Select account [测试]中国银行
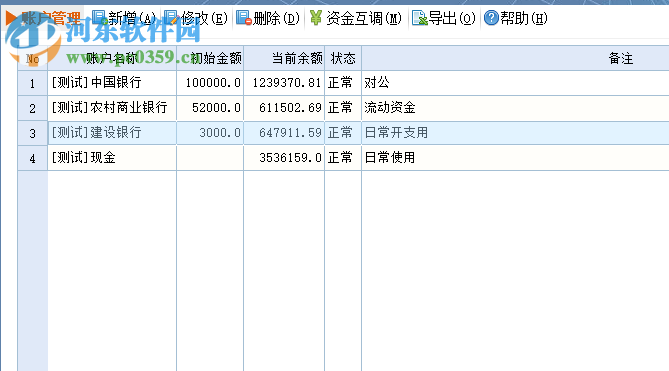The height and width of the screenshot is (371, 669). 96,83
